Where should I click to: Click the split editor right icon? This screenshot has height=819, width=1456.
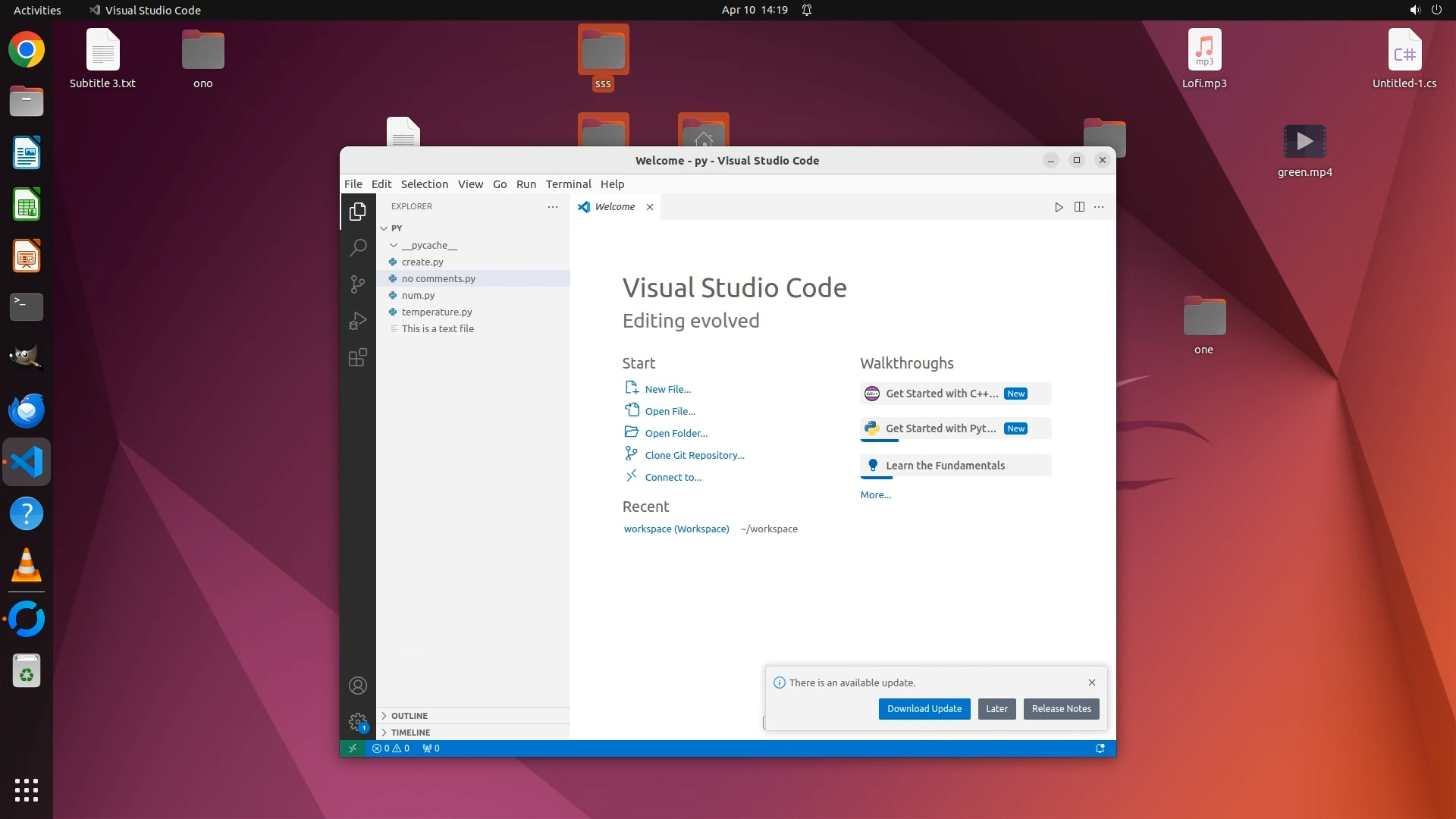coord(1079,207)
